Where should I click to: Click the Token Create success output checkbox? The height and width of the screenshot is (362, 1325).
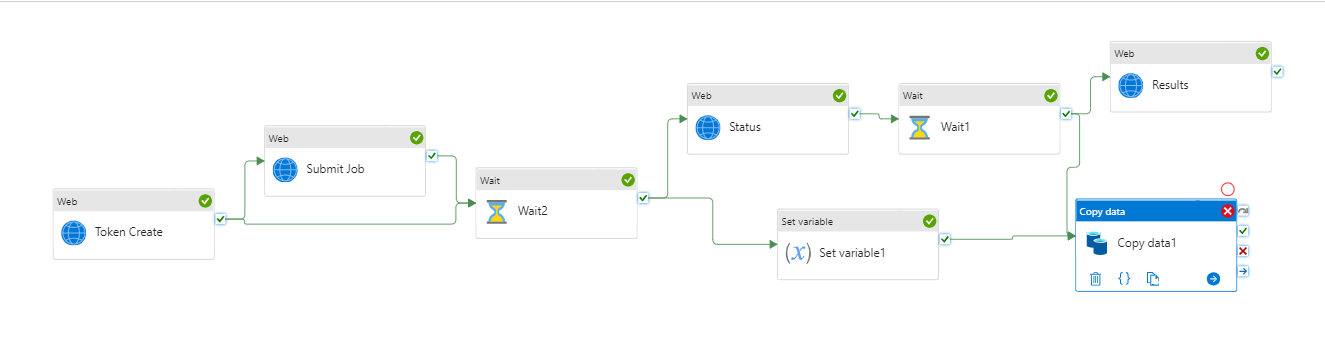220,219
